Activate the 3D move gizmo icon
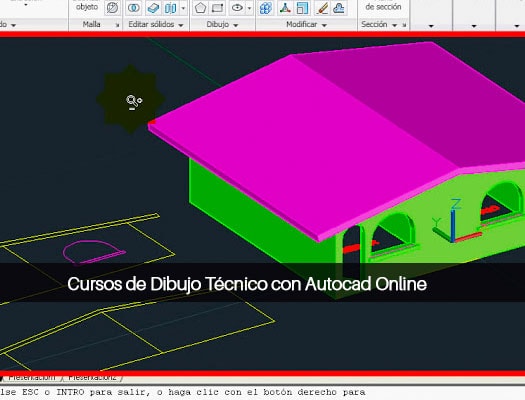This screenshot has width=525, height=400. (285, 8)
